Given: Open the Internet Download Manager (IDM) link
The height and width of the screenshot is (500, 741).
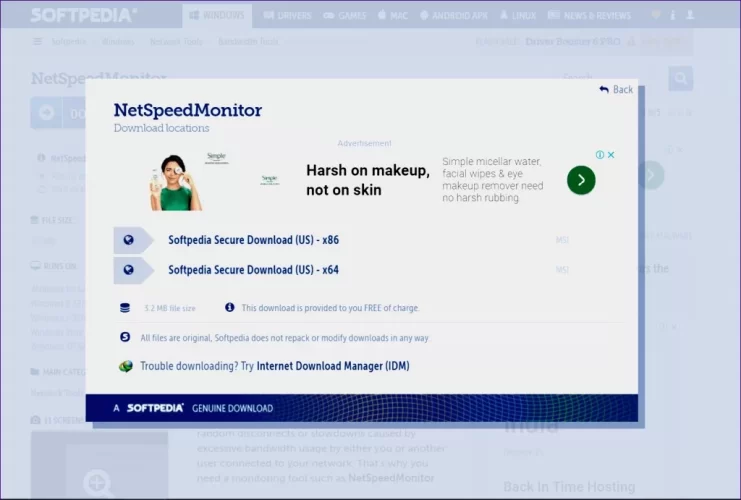Looking at the screenshot, I should pos(332,366).
